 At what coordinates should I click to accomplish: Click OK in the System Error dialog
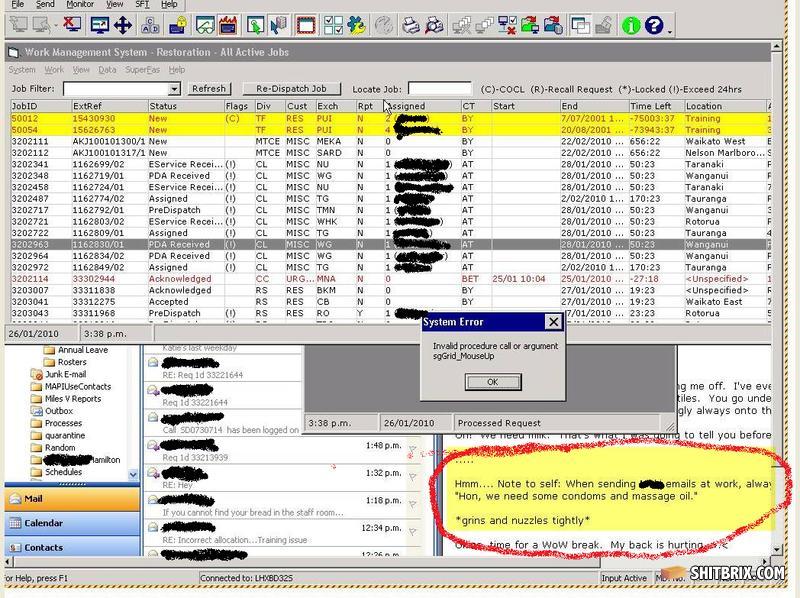(x=492, y=382)
